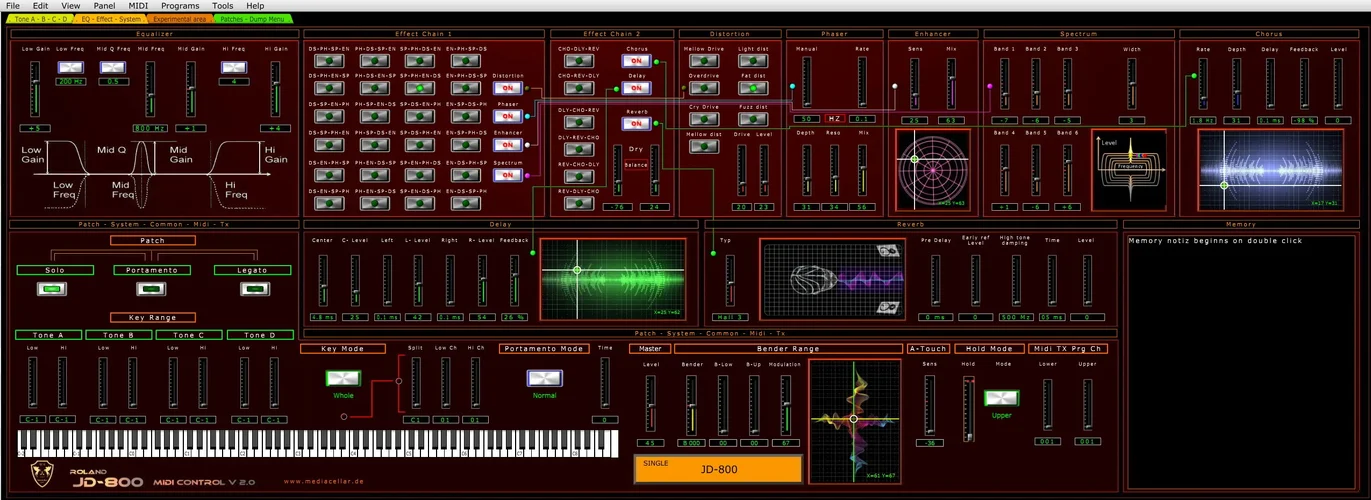Click the Balance button in Effect Chain 2
The height and width of the screenshot is (500, 1371).
pos(636,165)
